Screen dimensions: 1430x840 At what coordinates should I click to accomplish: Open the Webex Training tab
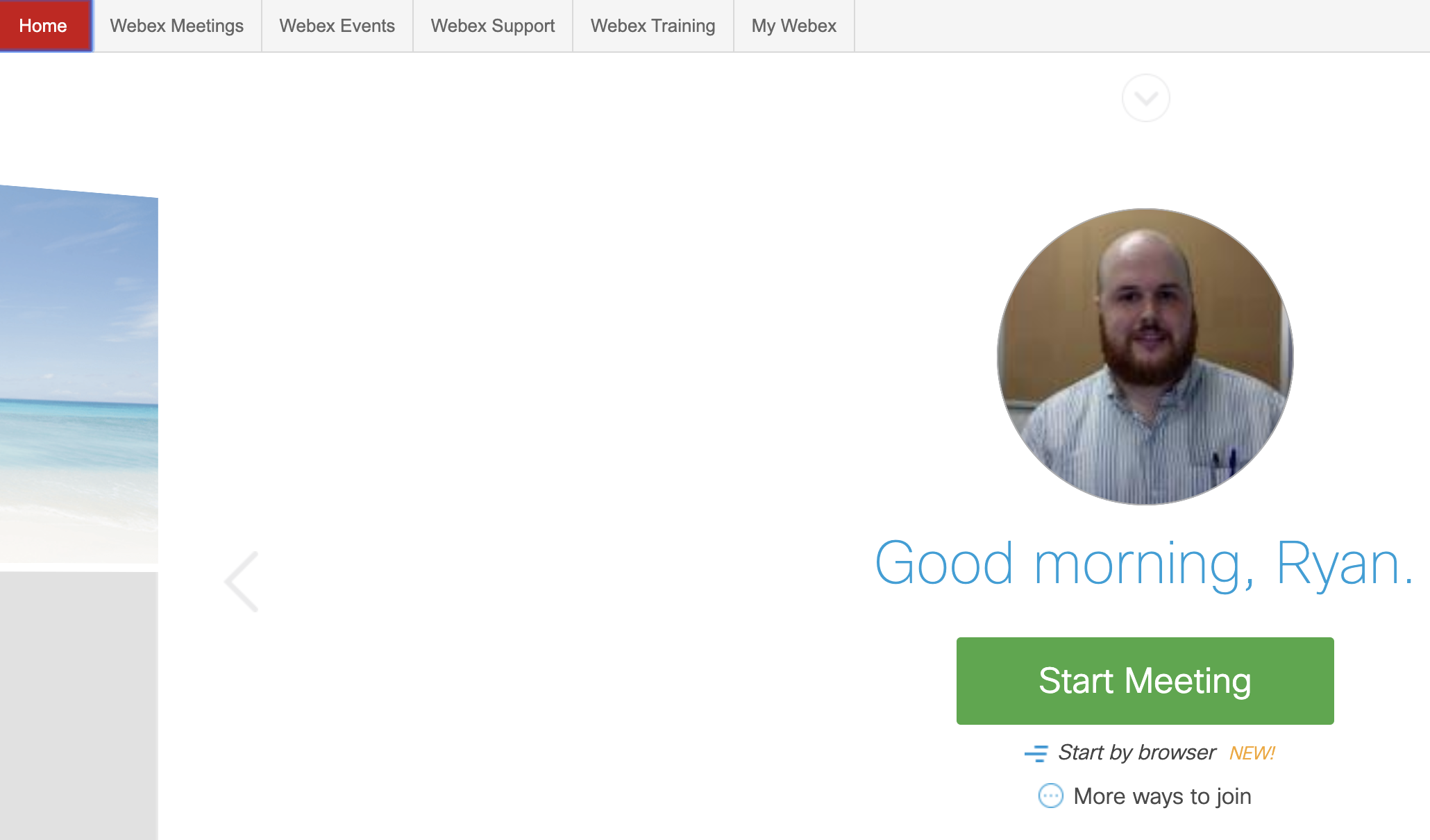coord(653,26)
